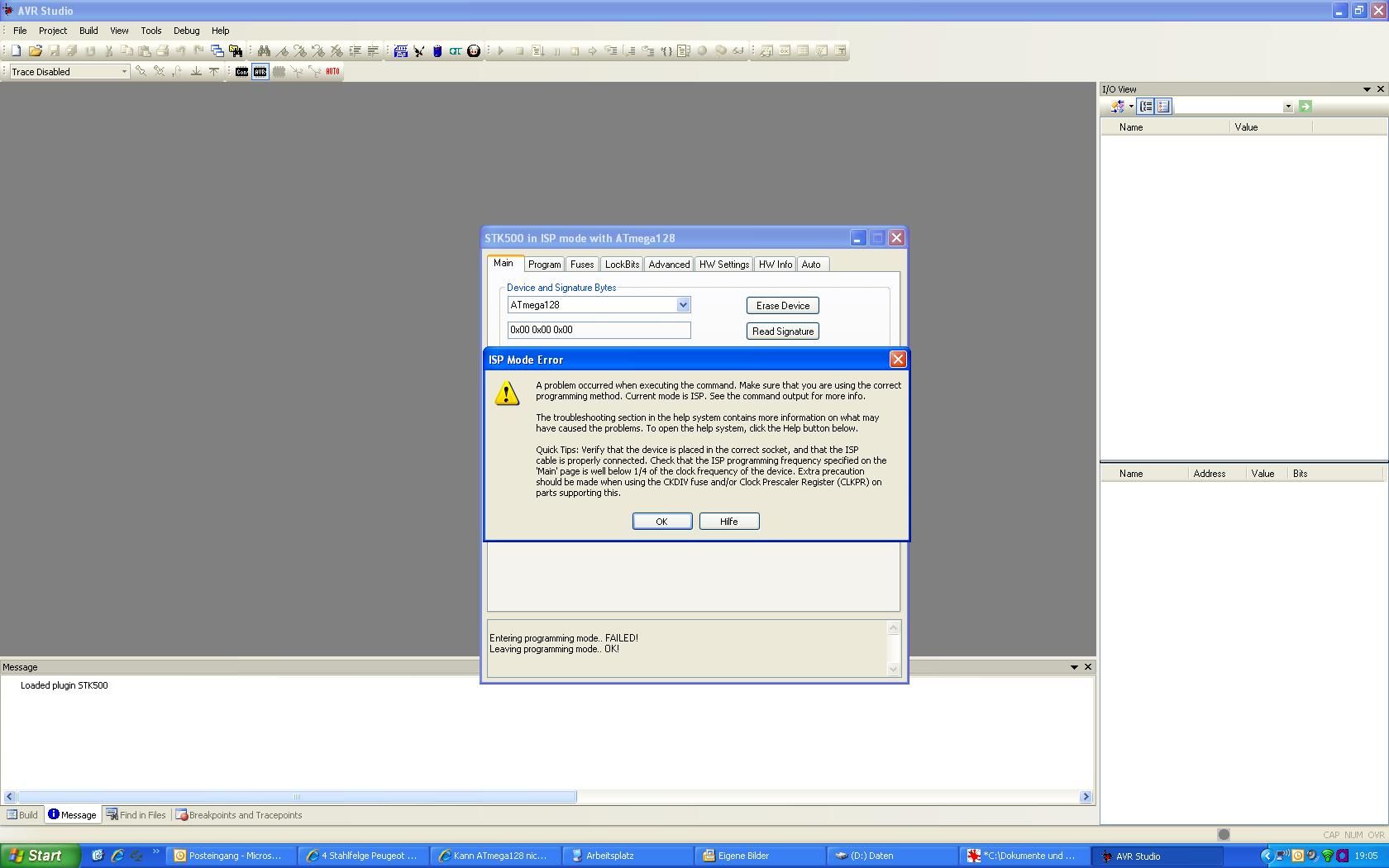Click scroll down arrow in STK500 output log
Screen dimensions: 1389x868
[x=893, y=669]
